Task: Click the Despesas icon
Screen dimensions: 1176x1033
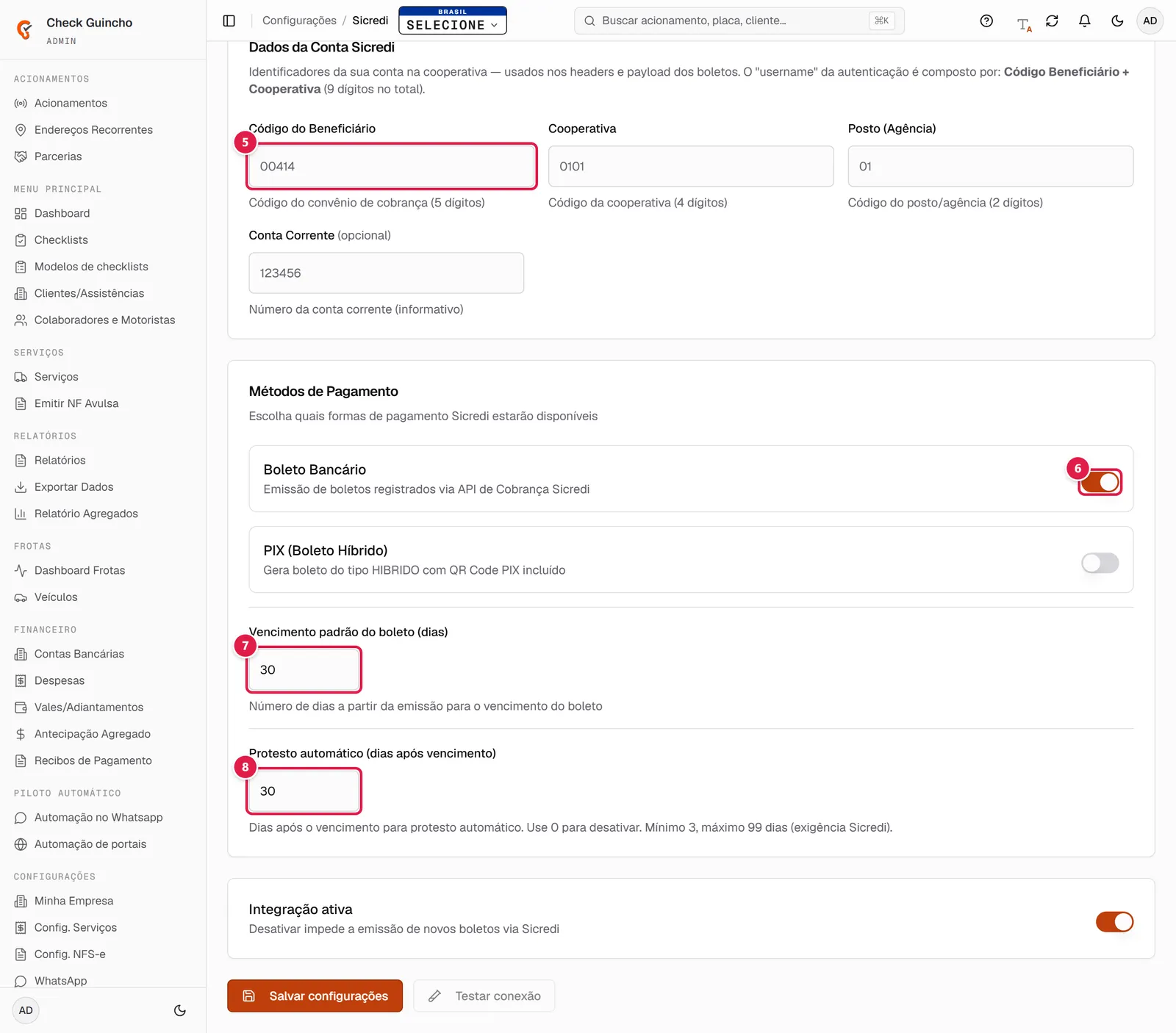Action: [21, 680]
